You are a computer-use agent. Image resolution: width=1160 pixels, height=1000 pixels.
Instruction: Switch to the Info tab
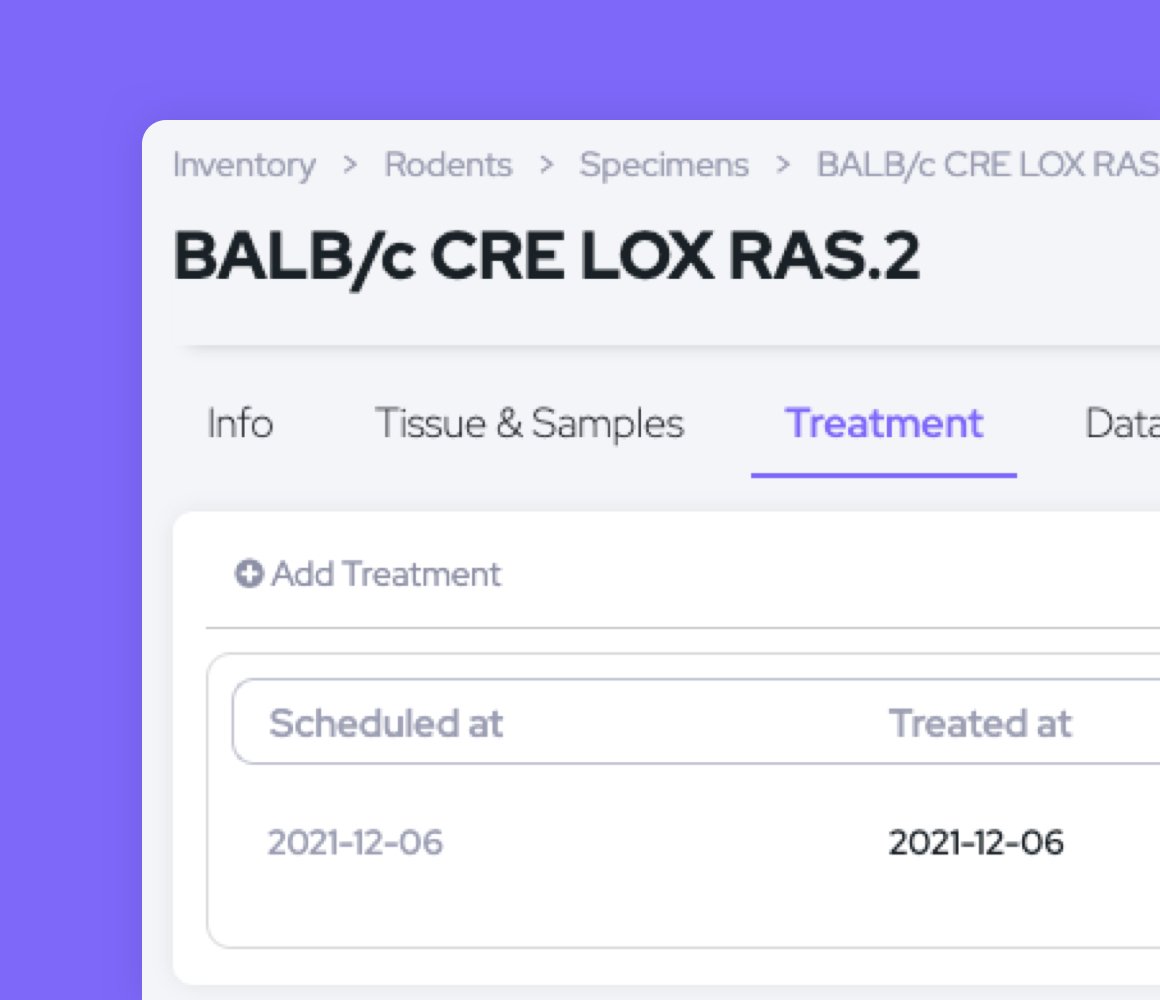pos(240,423)
